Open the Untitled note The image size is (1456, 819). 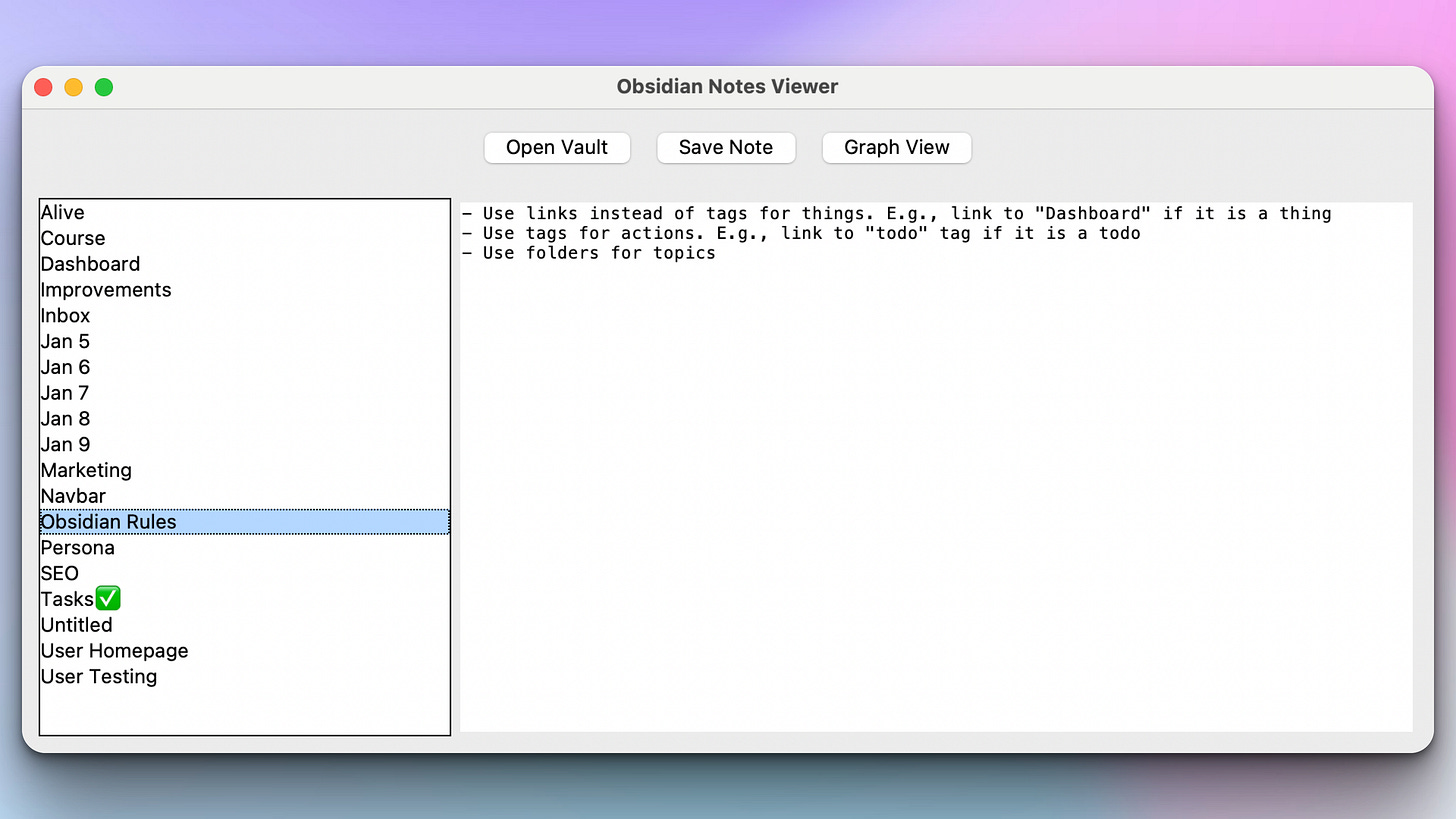245,625
